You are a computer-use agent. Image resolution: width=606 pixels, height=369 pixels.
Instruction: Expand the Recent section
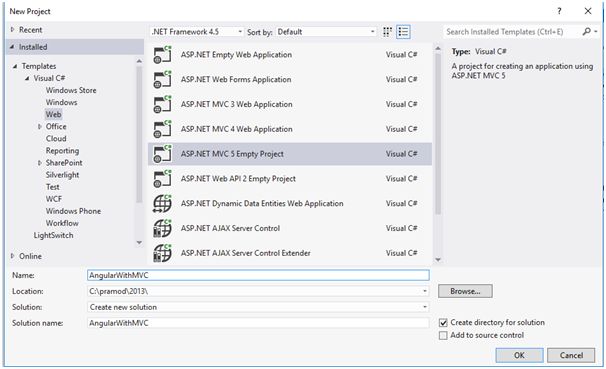(x=12, y=29)
